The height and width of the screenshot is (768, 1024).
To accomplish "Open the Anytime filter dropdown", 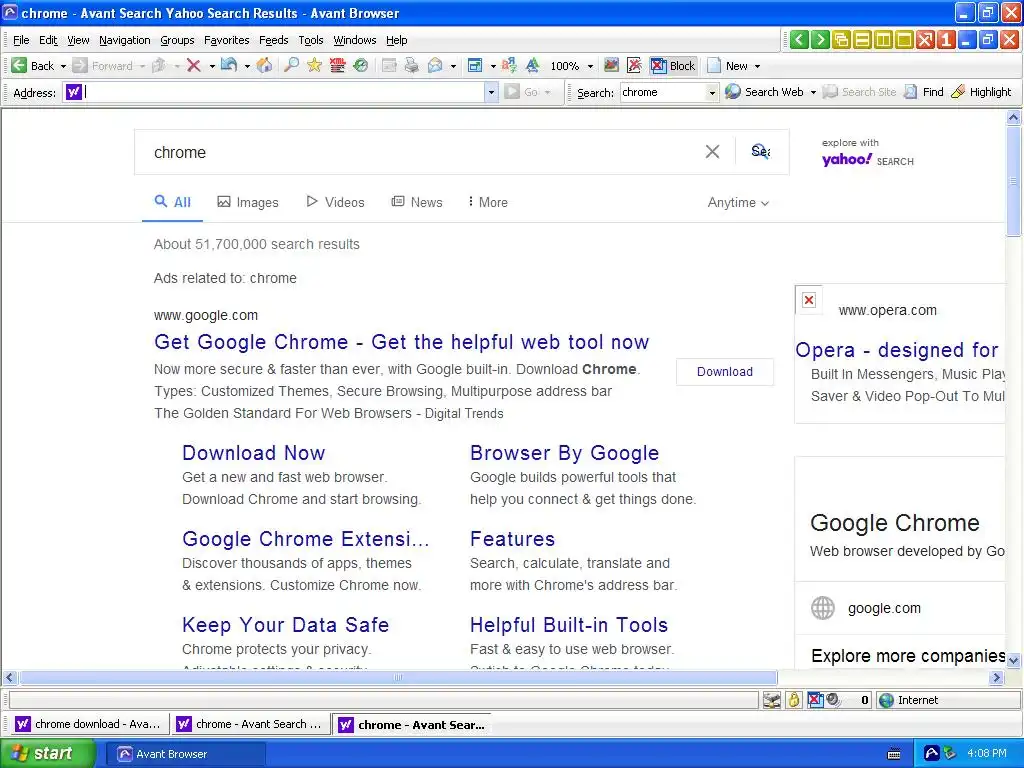I will click(x=738, y=202).
